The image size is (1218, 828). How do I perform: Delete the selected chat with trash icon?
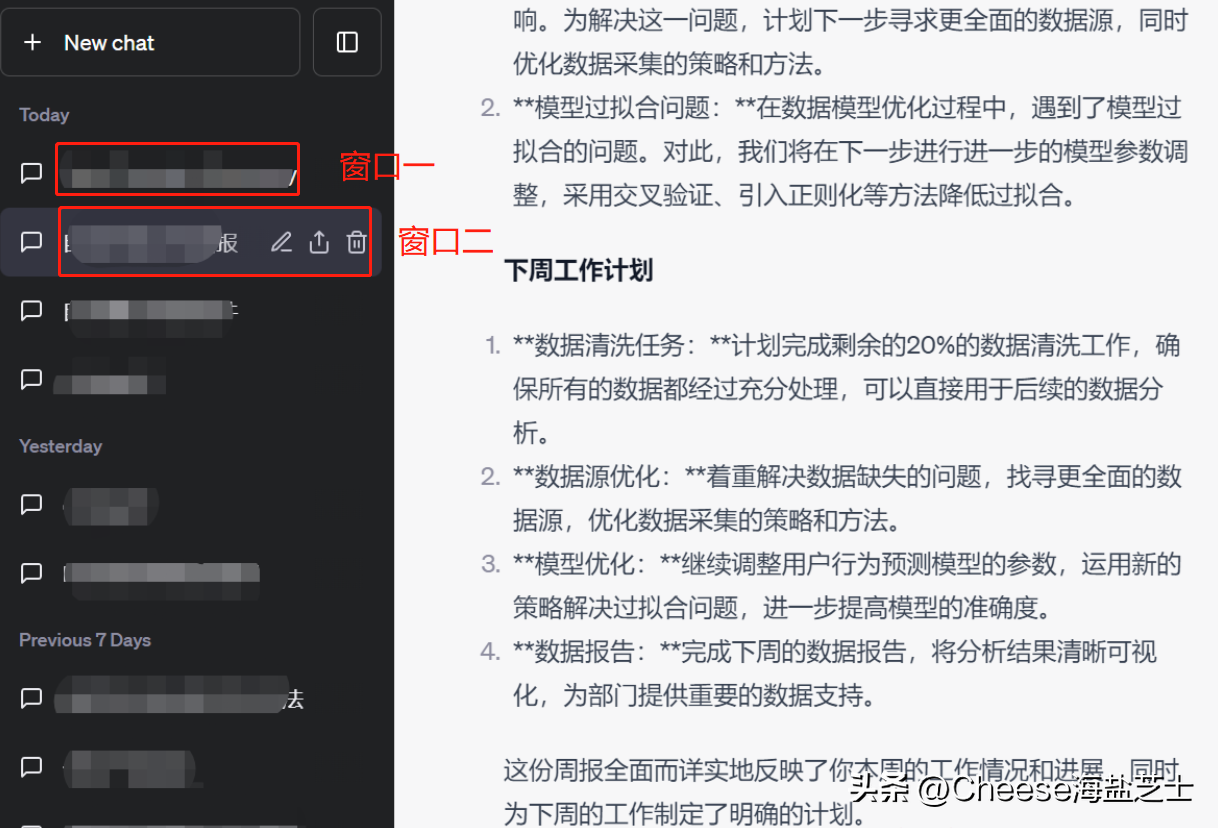357,242
